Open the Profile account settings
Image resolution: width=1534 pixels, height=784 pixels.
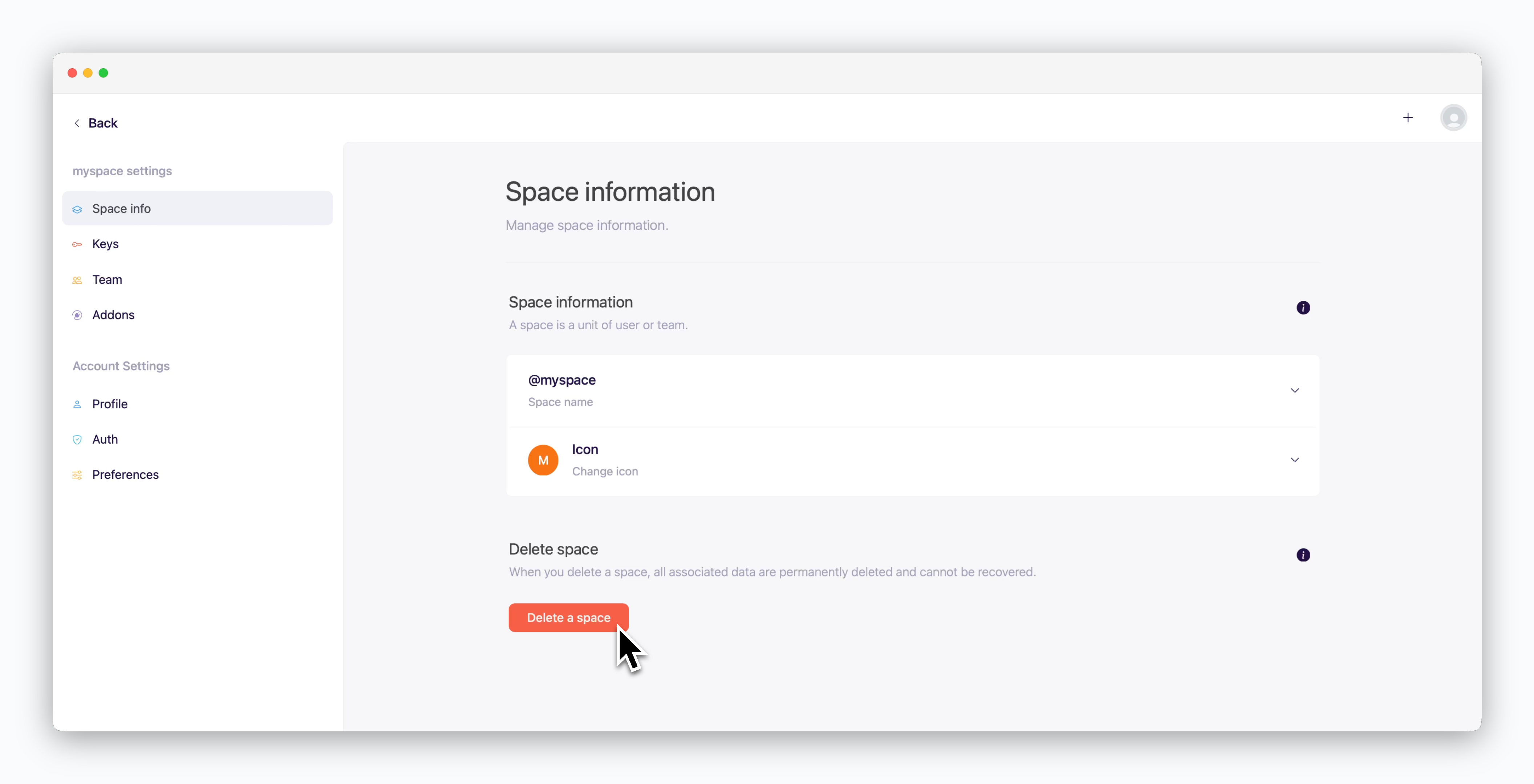coord(197,404)
